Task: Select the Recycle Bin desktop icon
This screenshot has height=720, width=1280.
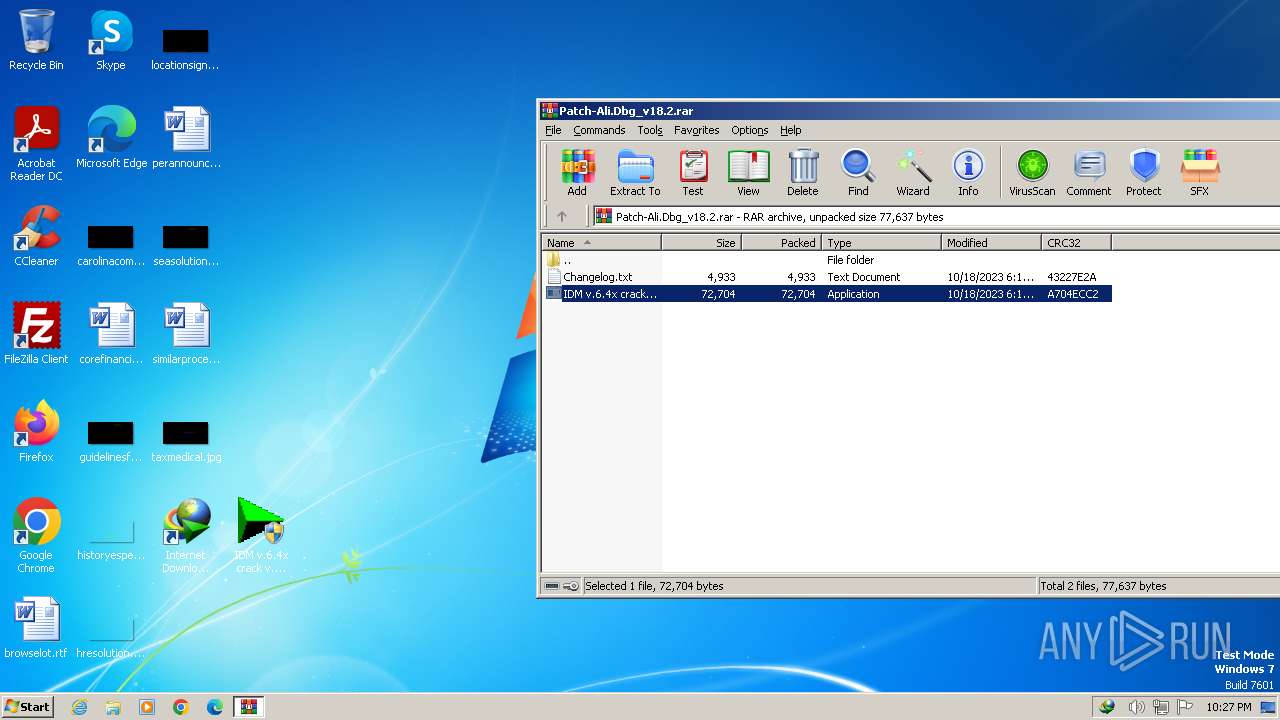Action: pyautogui.click(x=36, y=41)
